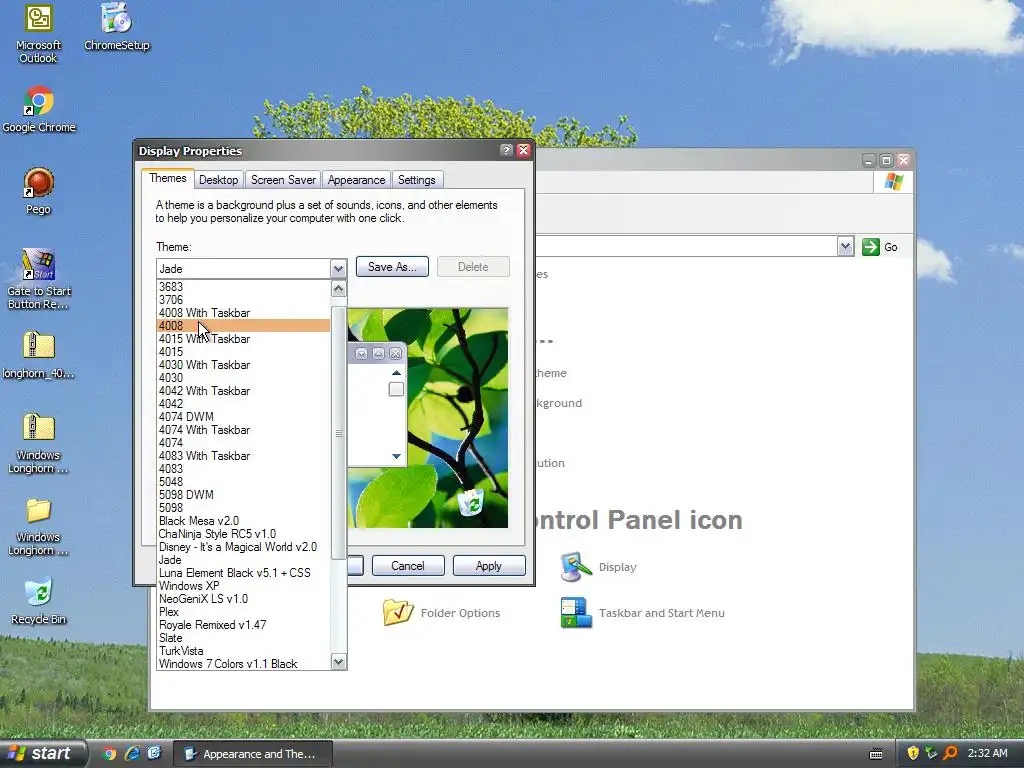Select theme 3706
This screenshot has width=1024, height=768.
244,300
